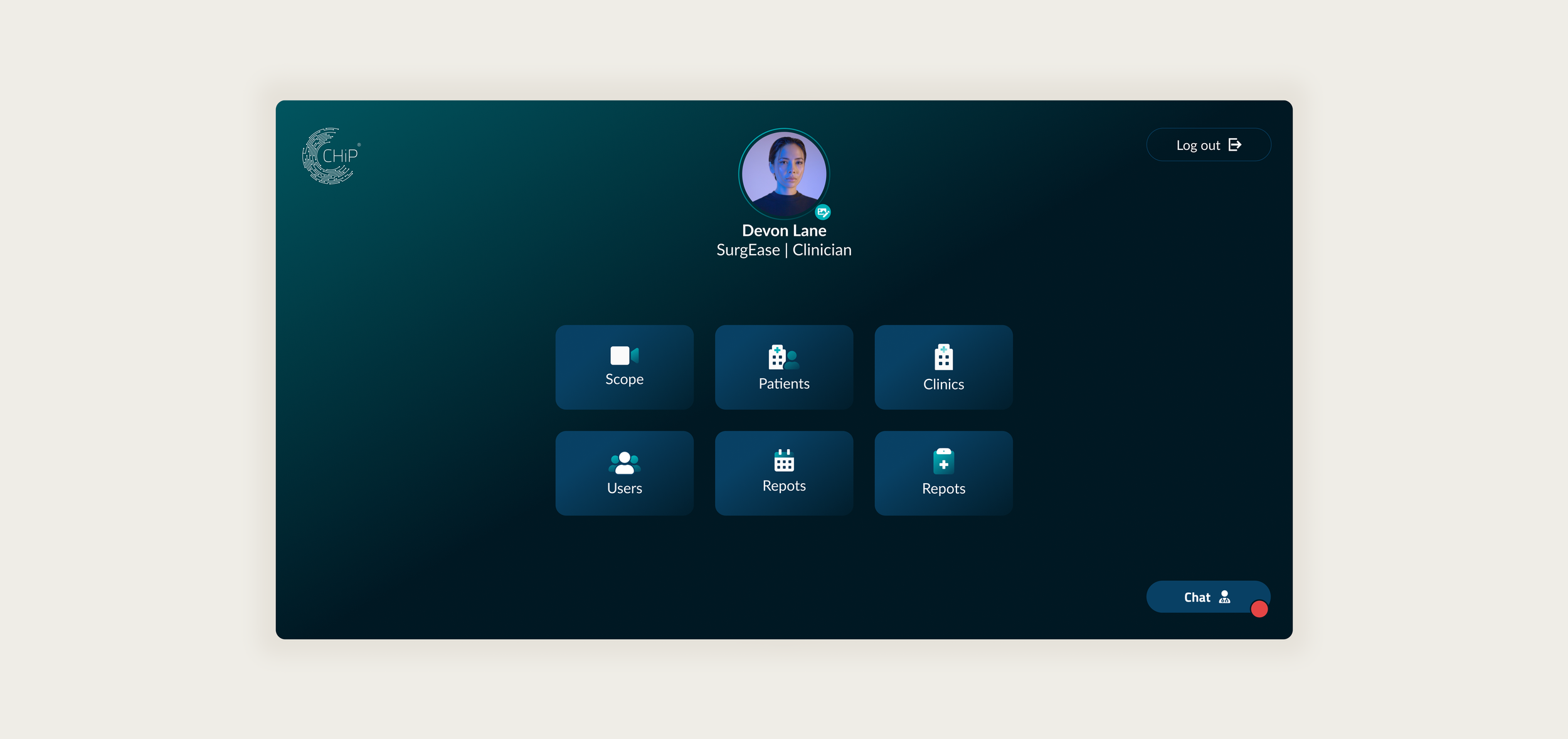1568x739 pixels.
Task: Click the Clinics building icon
Action: [943, 357]
